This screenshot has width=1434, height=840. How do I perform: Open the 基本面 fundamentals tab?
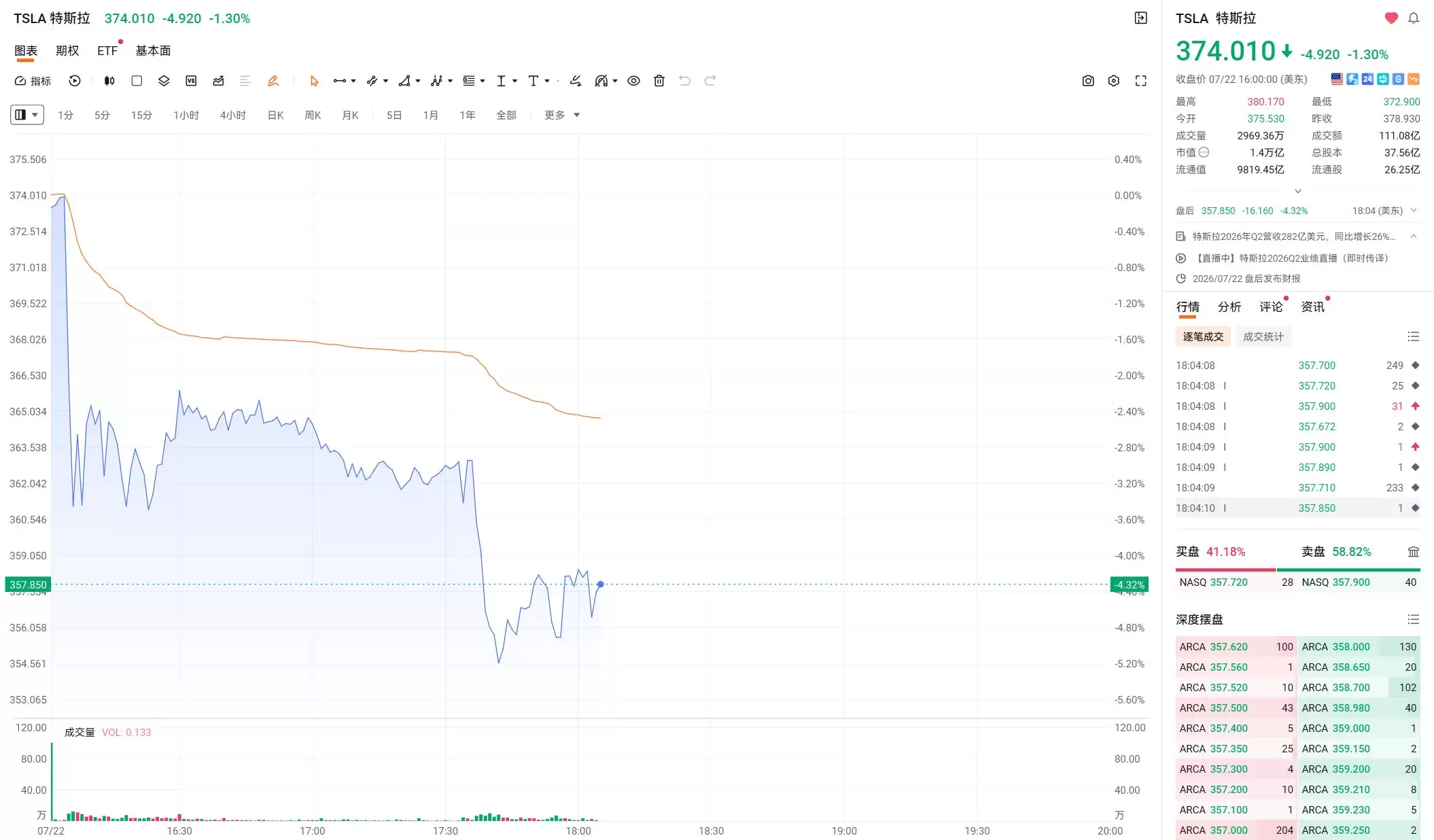click(x=153, y=51)
